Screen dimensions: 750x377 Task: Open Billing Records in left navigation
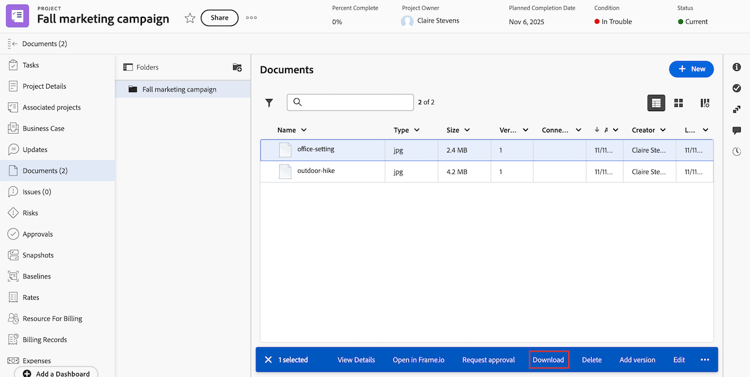(57, 339)
